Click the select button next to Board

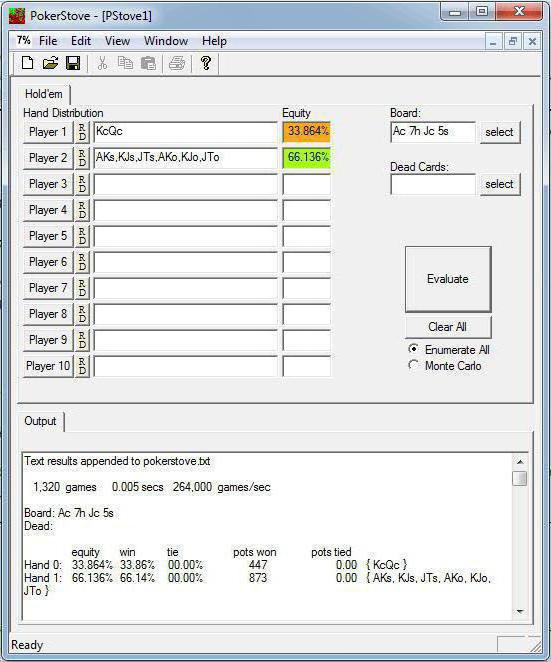tap(499, 132)
